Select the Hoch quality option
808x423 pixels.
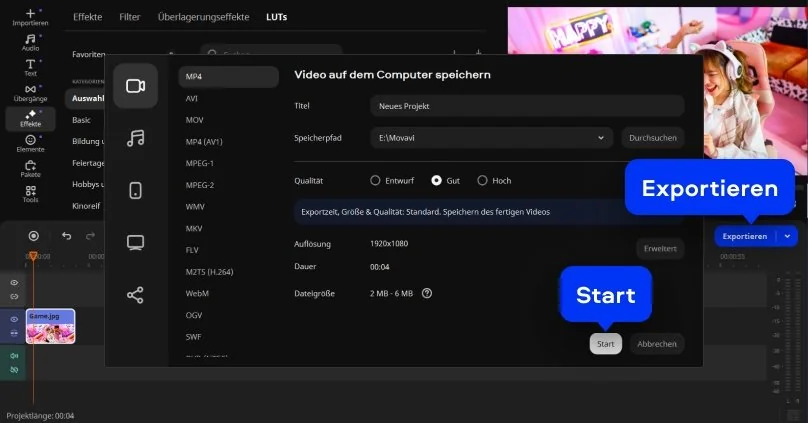[x=482, y=181]
